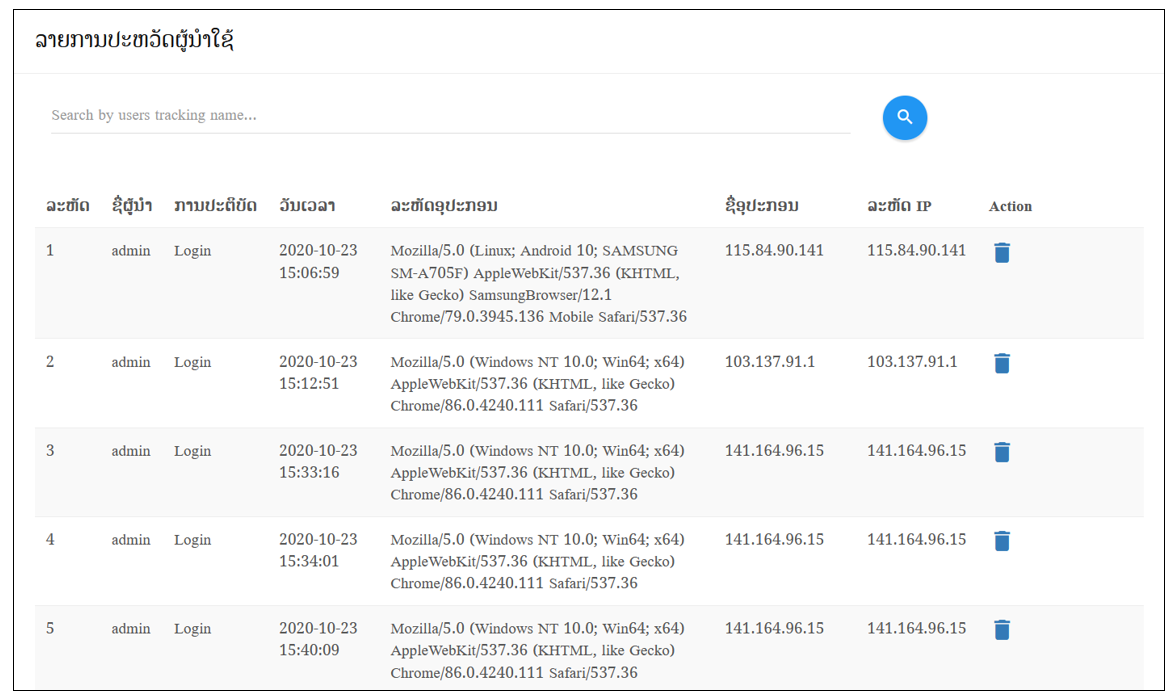
Task: Click IP address 141.164.96.15 in row 4
Action: pos(916,539)
